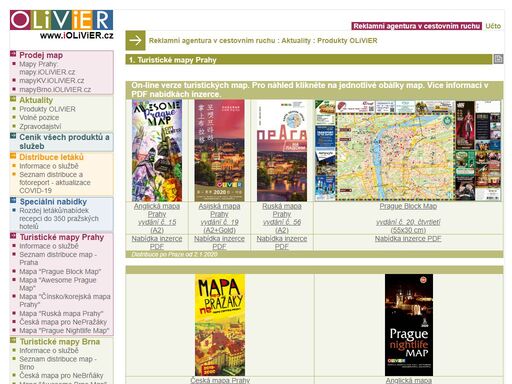Go to Mapy Prahy mapy.iOLIVIER.cz link
512x384 pixels.
(47, 68)
